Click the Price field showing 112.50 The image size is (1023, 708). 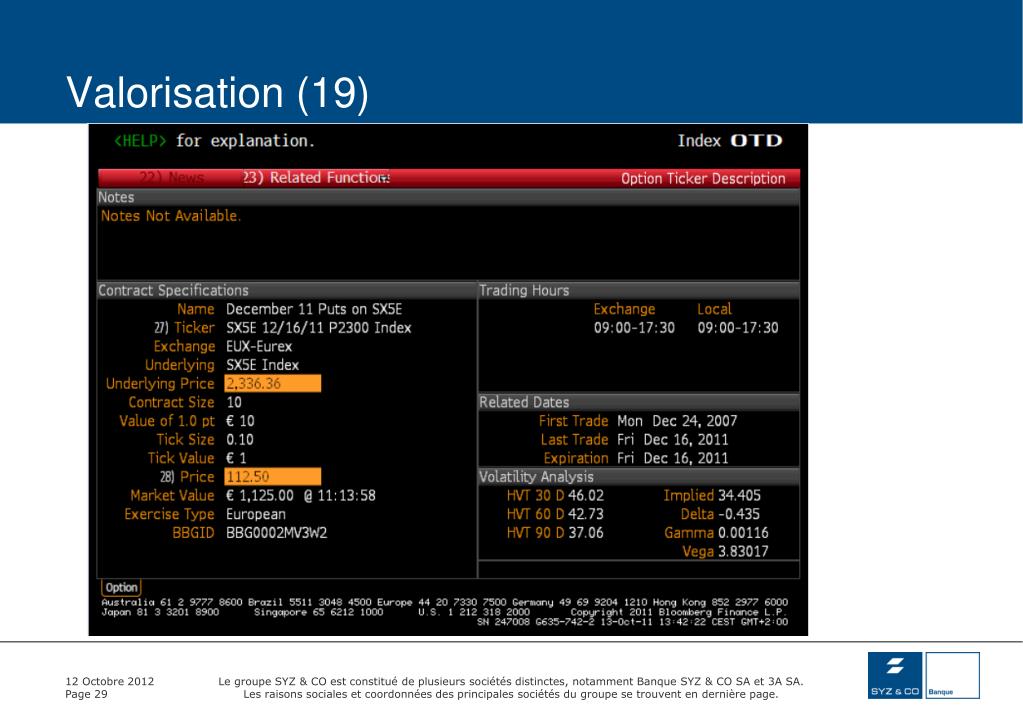[x=273, y=477]
